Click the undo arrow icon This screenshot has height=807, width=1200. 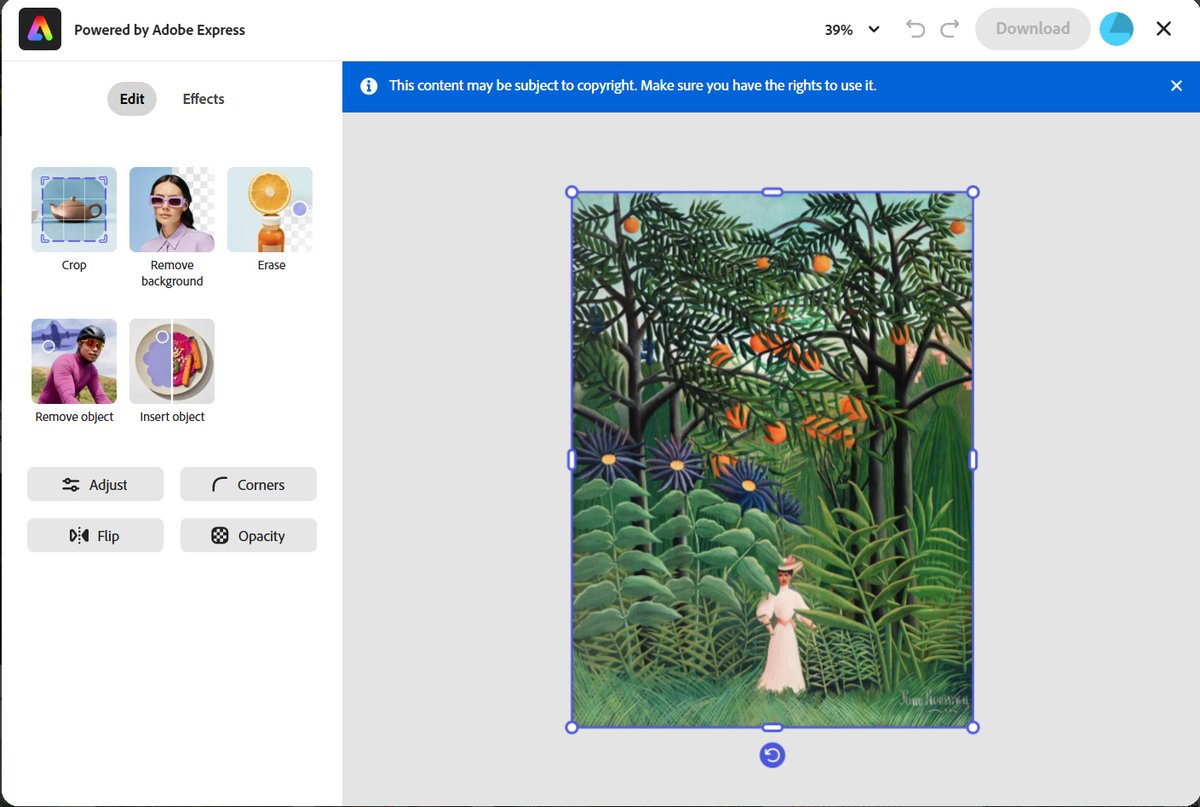click(x=915, y=29)
